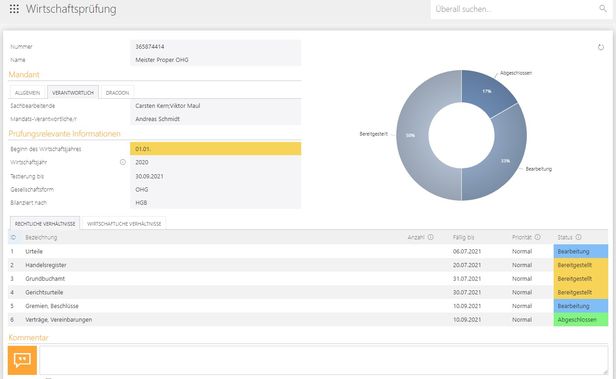Select the Verantwortlich tab
Screen dimensions: 616x379
(x=73, y=93)
